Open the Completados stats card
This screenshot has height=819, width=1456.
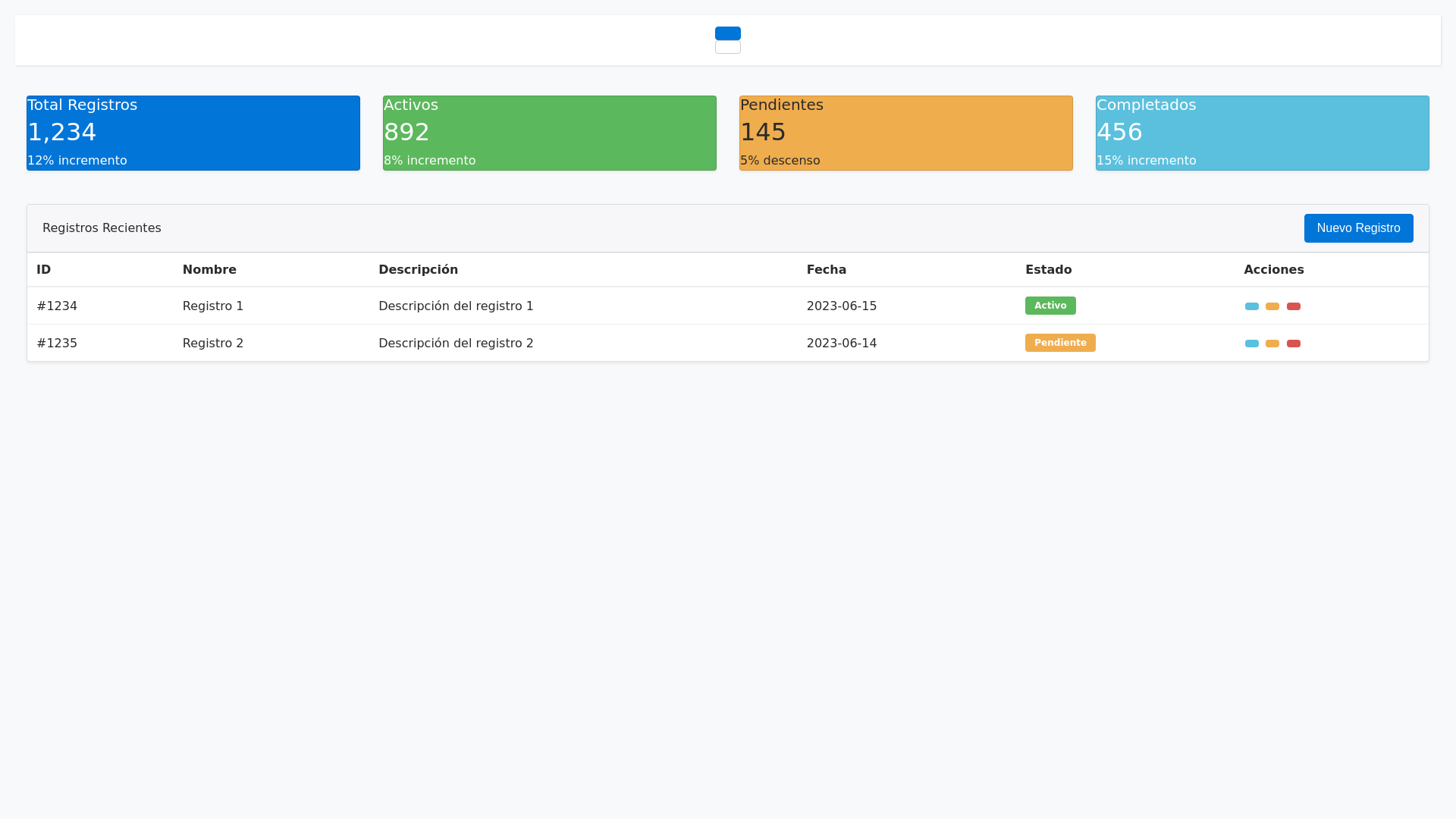click(x=1263, y=133)
